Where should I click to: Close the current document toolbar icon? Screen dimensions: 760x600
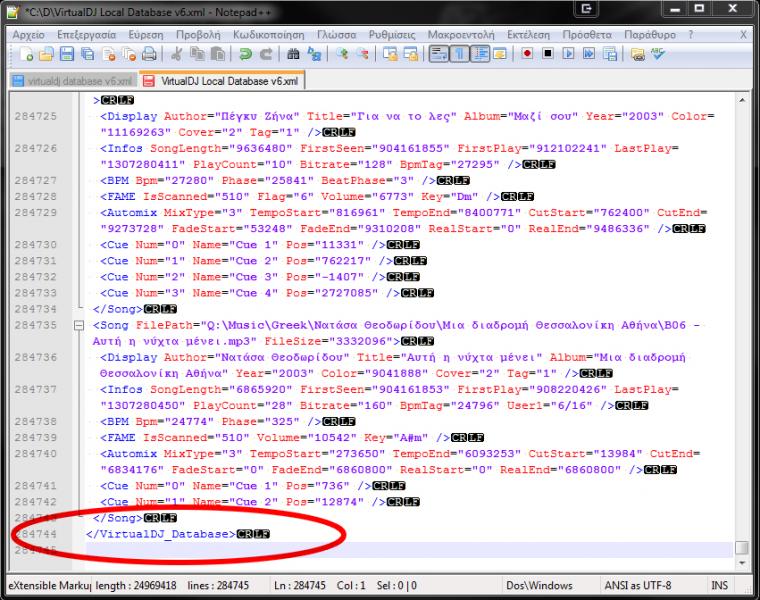[x=109, y=54]
